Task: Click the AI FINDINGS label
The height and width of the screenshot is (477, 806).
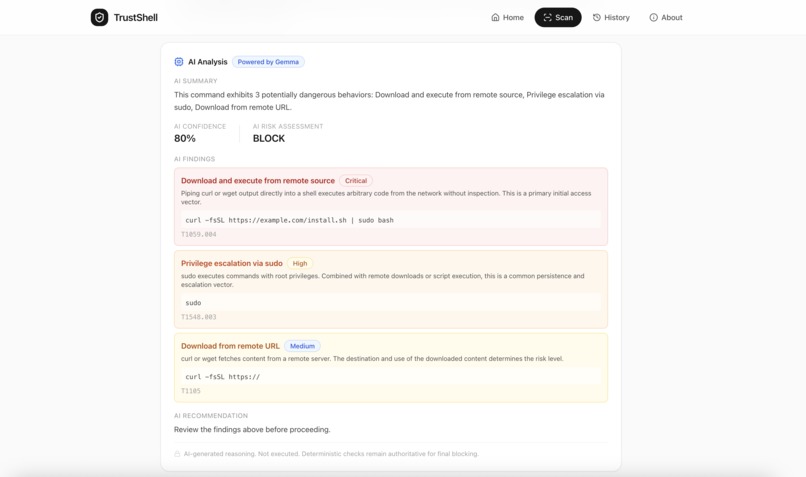Action: pyautogui.click(x=194, y=159)
